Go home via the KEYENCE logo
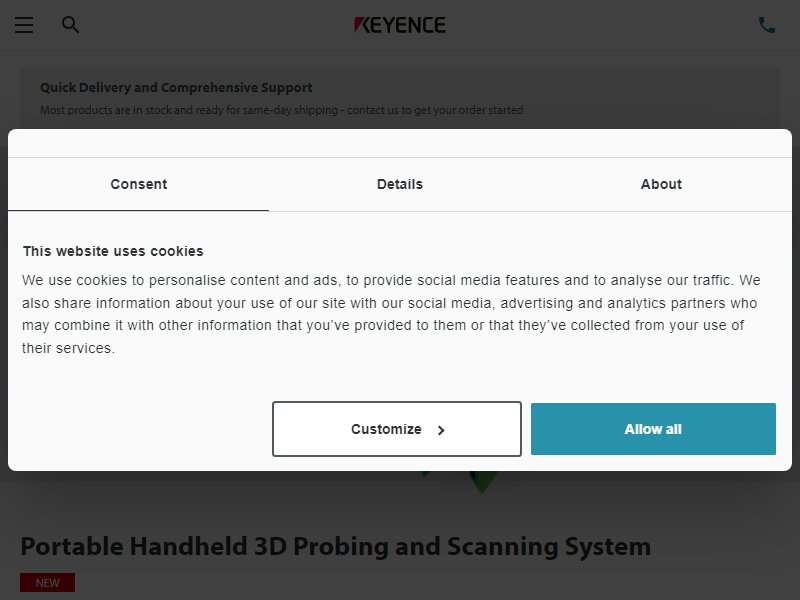Screen dimensions: 800x600 pos(400,25)
